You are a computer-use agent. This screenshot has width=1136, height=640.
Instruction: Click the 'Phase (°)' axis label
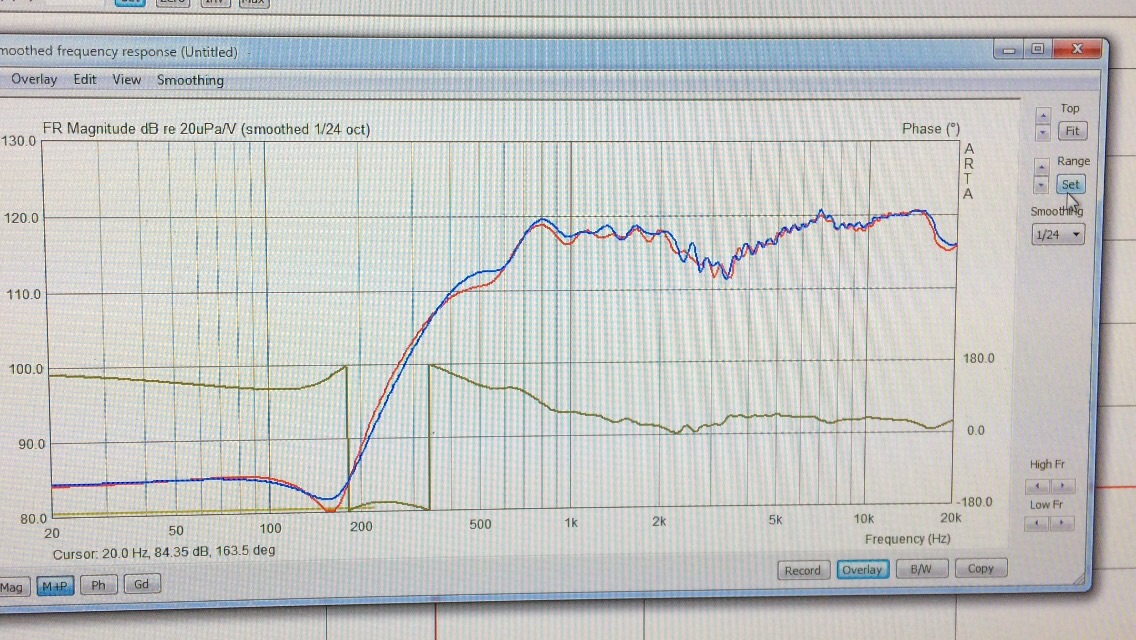(x=930, y=128)
